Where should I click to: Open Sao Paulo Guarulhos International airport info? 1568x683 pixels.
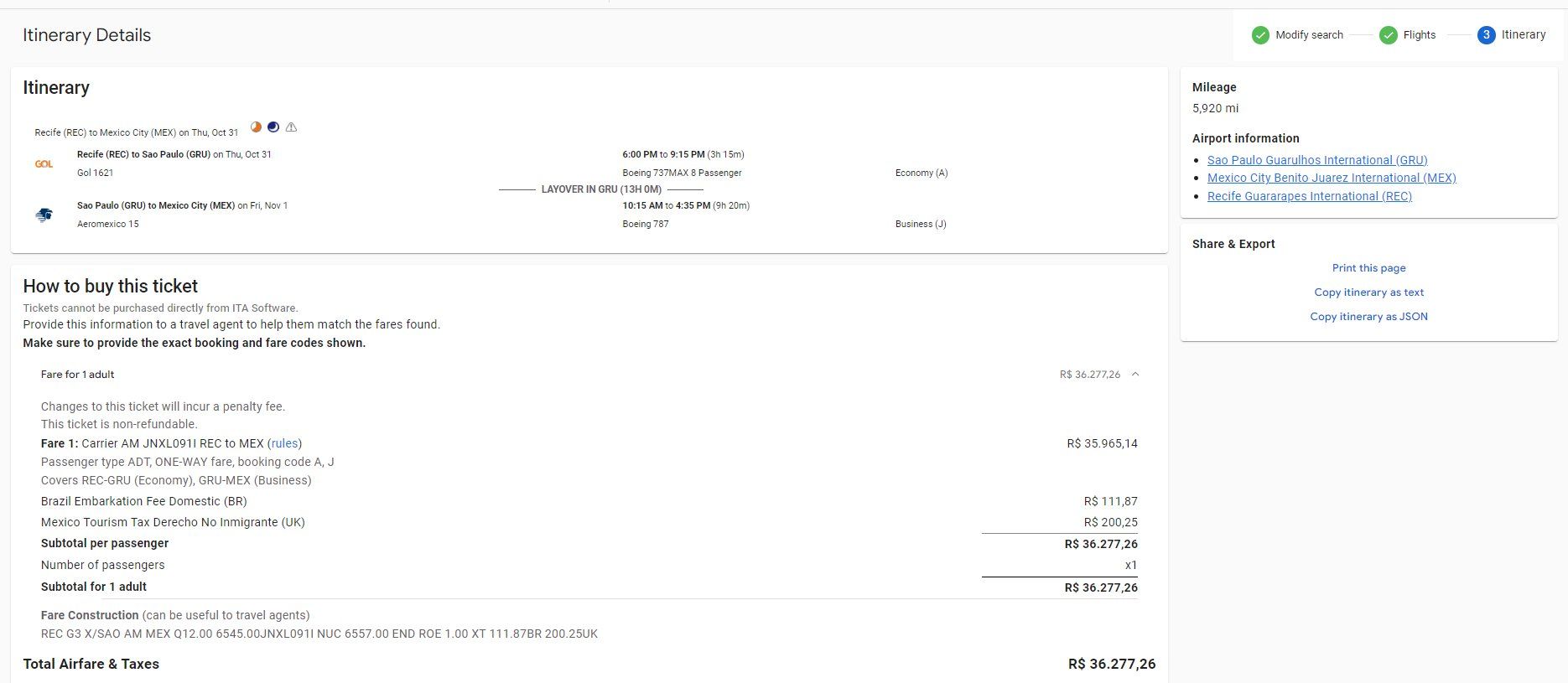click(1316, 160)
